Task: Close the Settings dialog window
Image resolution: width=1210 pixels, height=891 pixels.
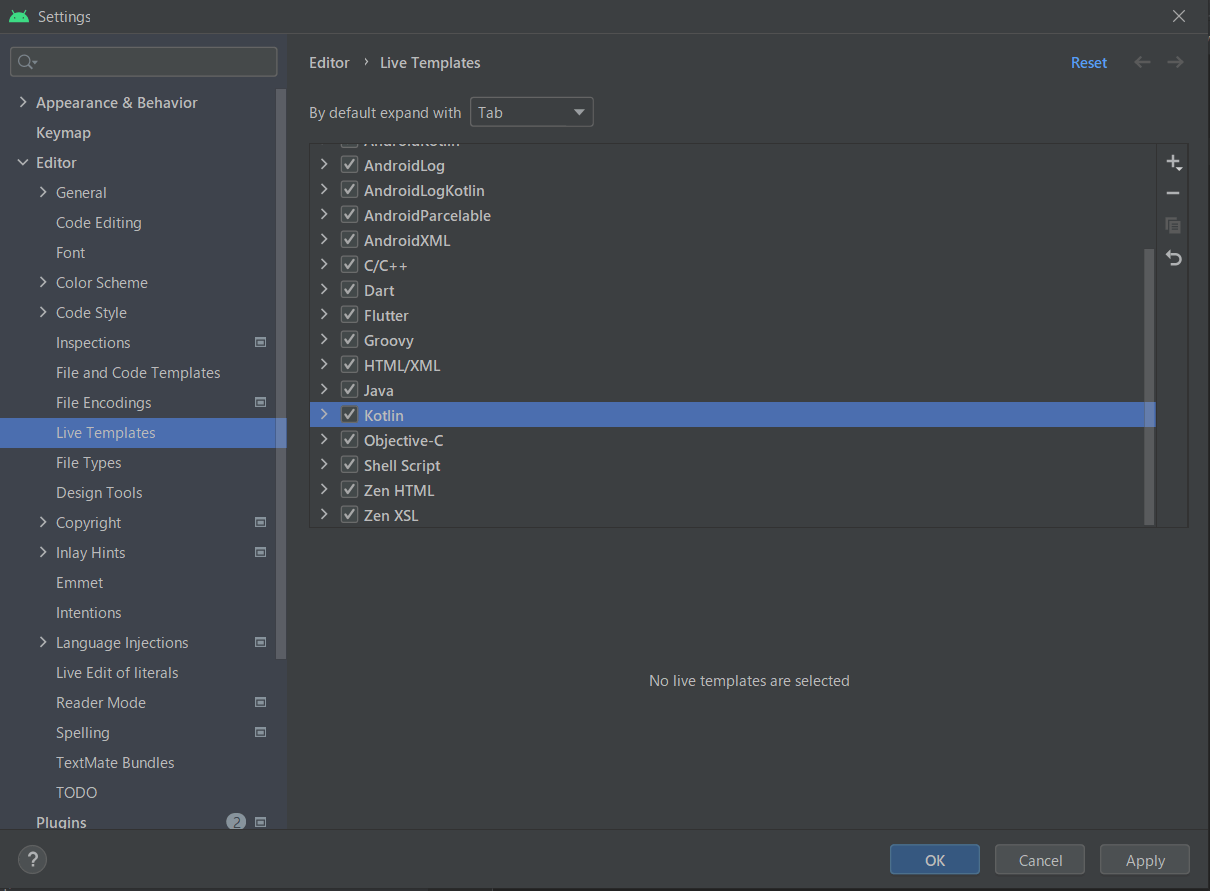Action: 1179,16
